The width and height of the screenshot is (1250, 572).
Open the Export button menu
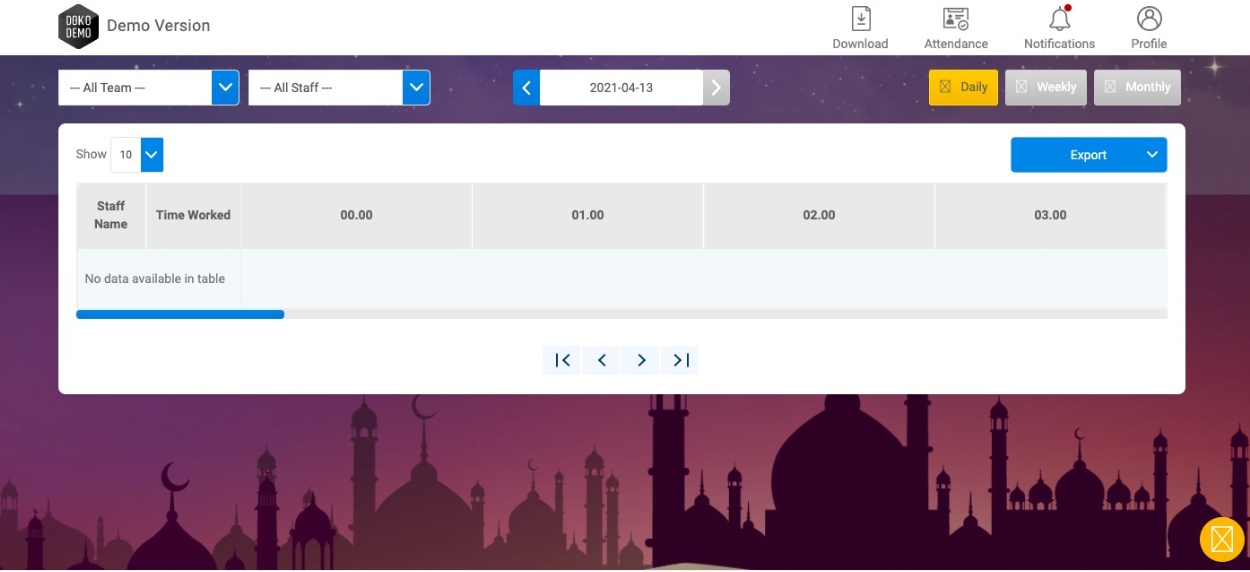[x=1088, y=155]
